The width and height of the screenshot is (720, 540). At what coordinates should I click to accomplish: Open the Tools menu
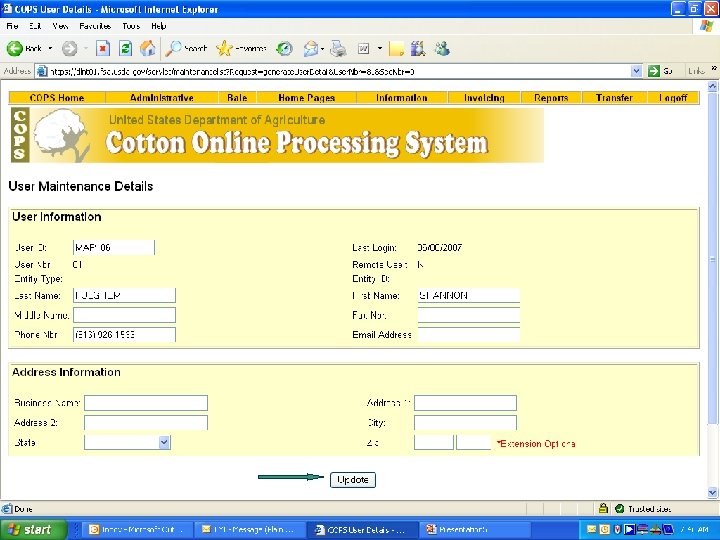click(x=131, y=26)
